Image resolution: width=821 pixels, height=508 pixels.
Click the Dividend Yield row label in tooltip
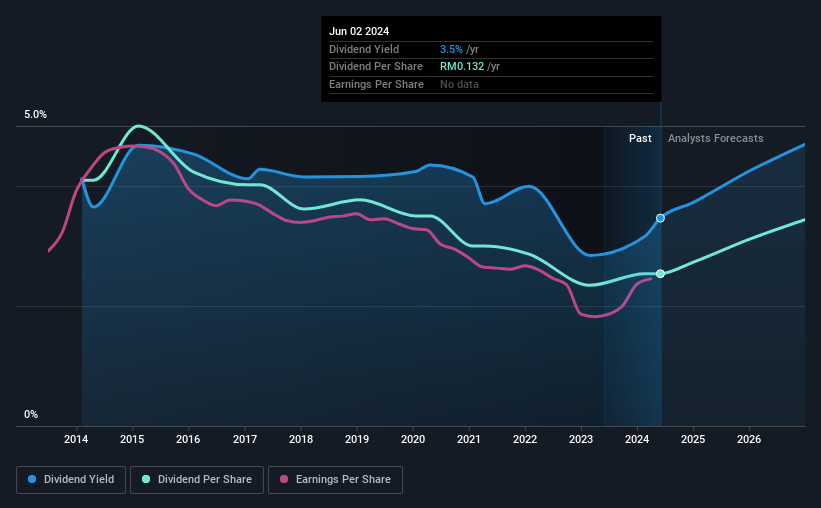[364, 49]
